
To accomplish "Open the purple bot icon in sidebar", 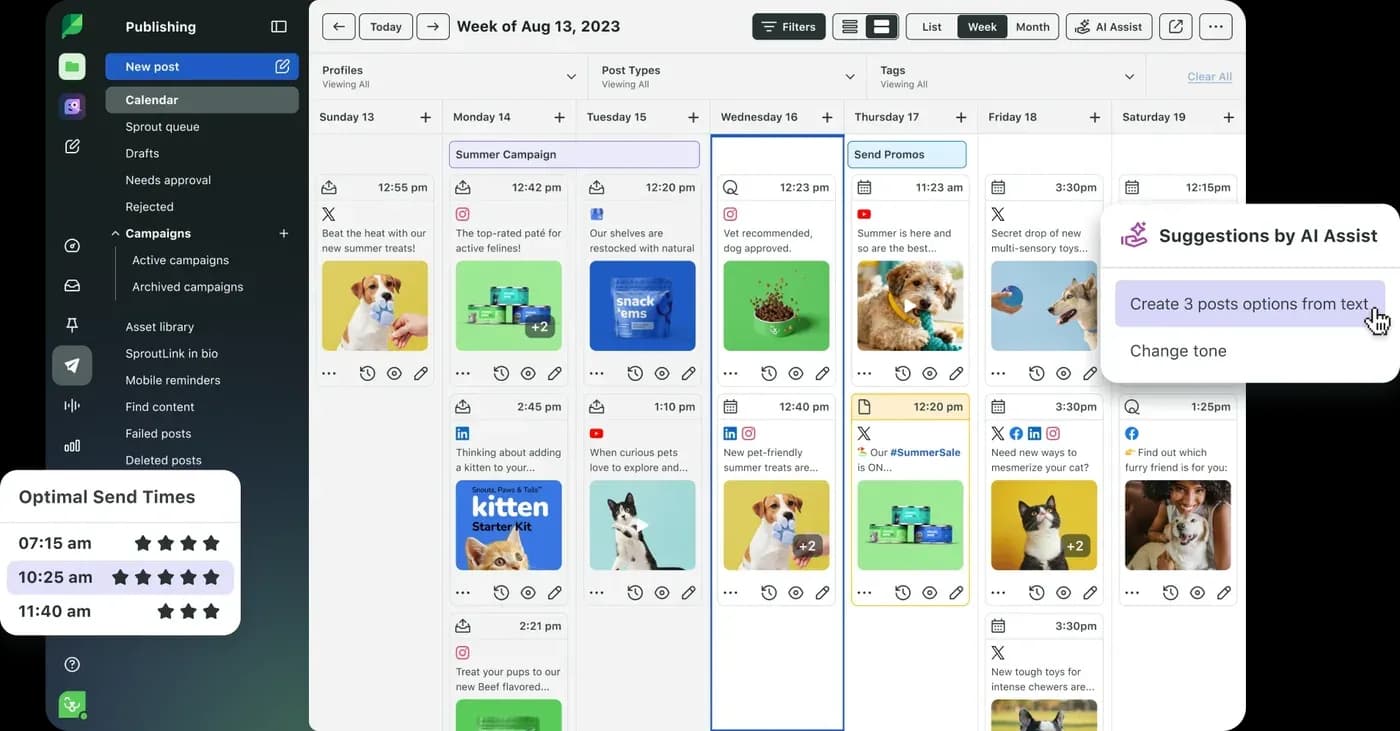I will 72,106.
